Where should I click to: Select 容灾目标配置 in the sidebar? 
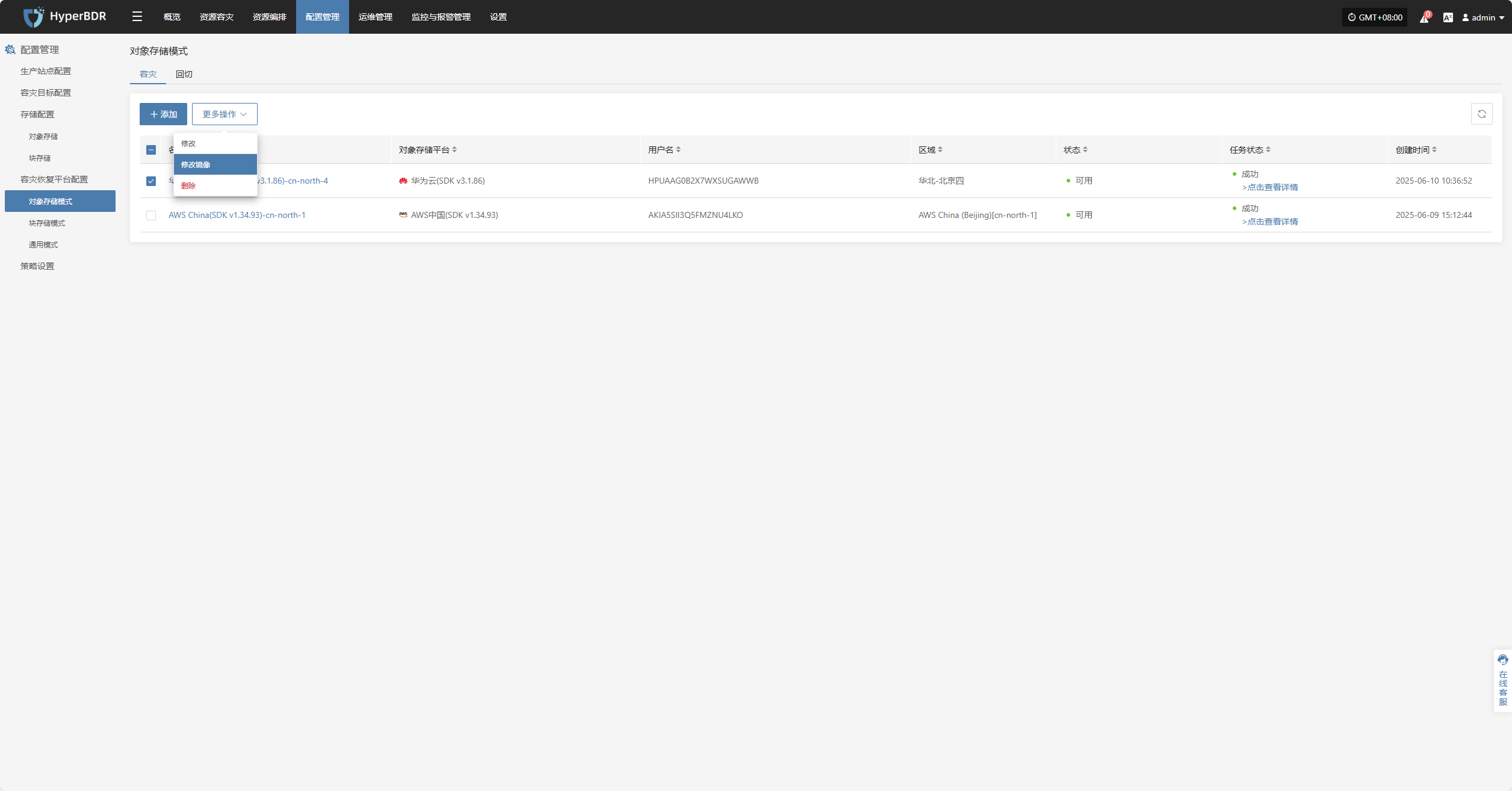pyautogui.click(x=46, y=93)
